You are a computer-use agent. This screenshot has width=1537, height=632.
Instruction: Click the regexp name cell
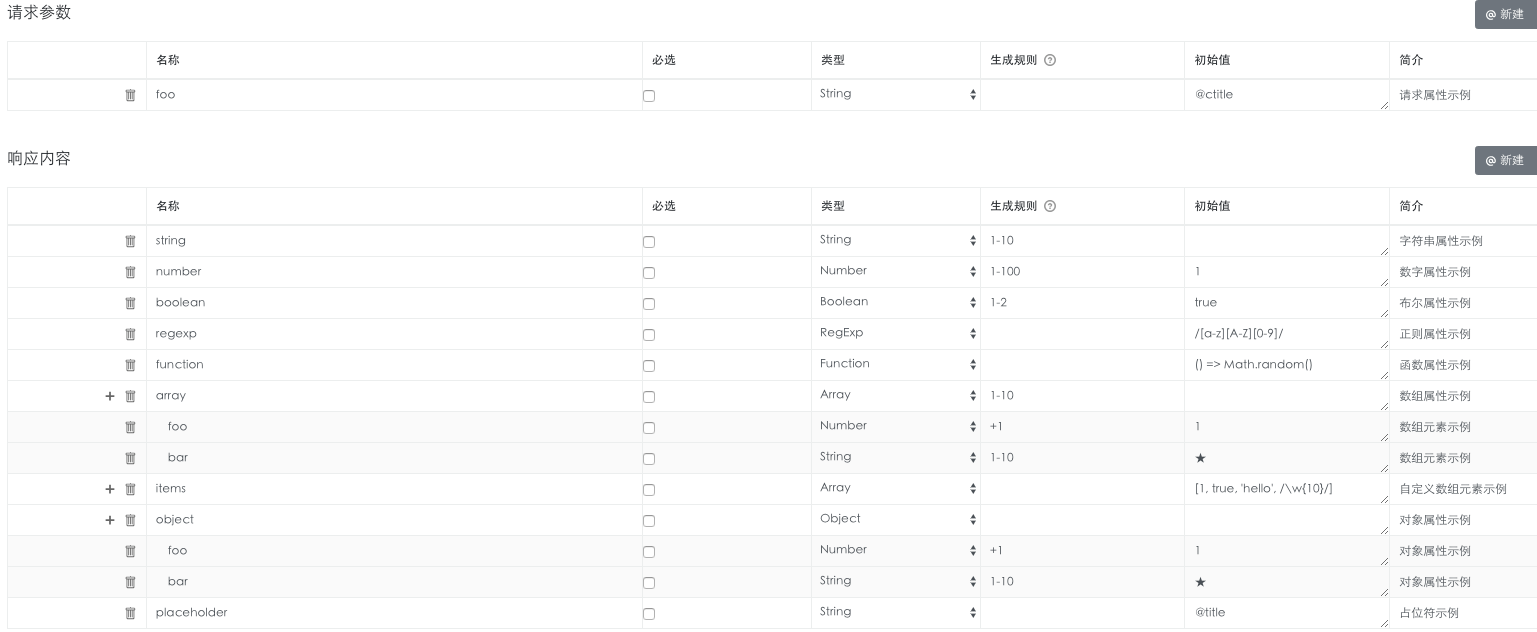point(394,334)
